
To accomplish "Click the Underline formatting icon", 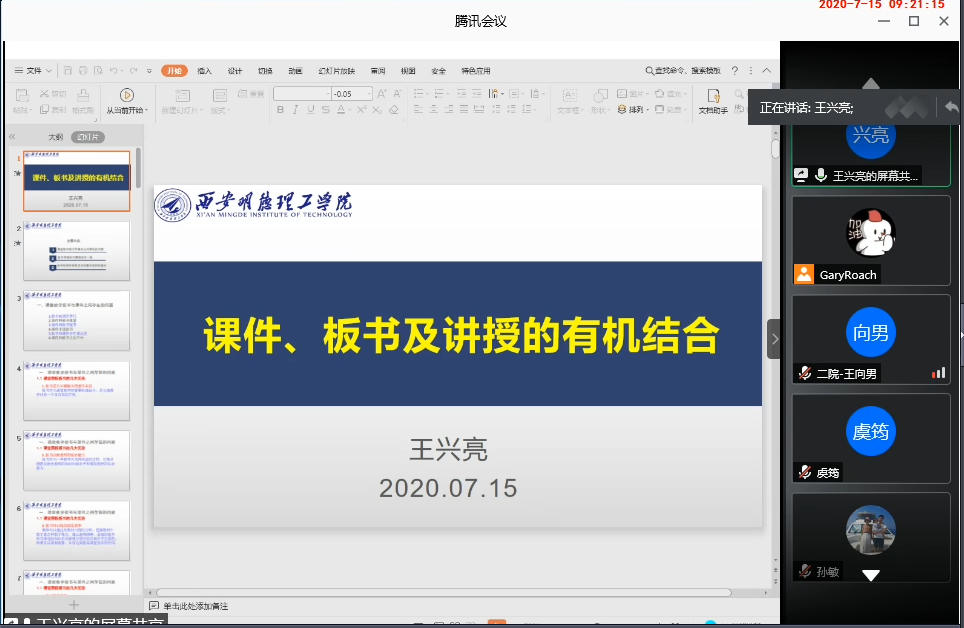I will pyautogui.click(x=311, y=110).
